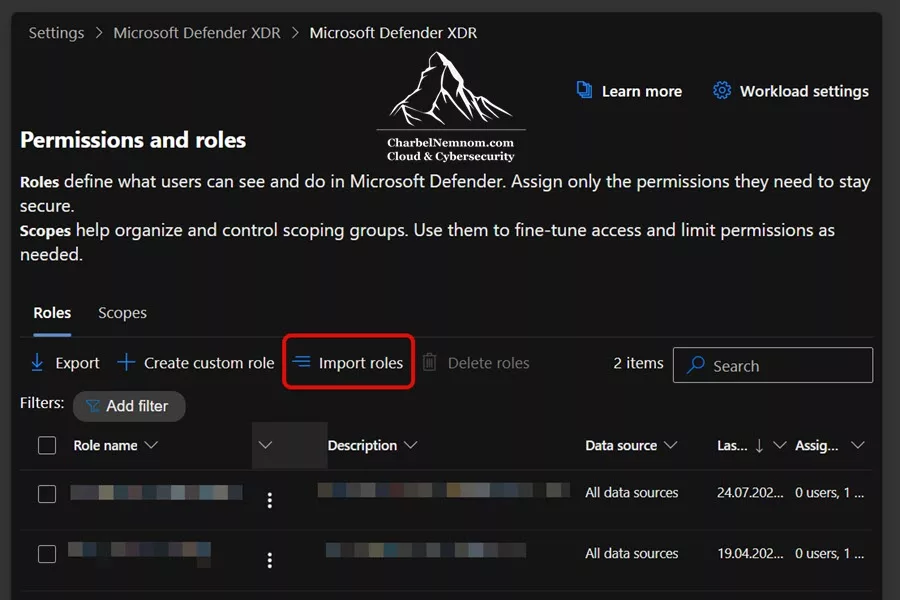Click the date '19.04.202...' cell

tap(750, 553)
